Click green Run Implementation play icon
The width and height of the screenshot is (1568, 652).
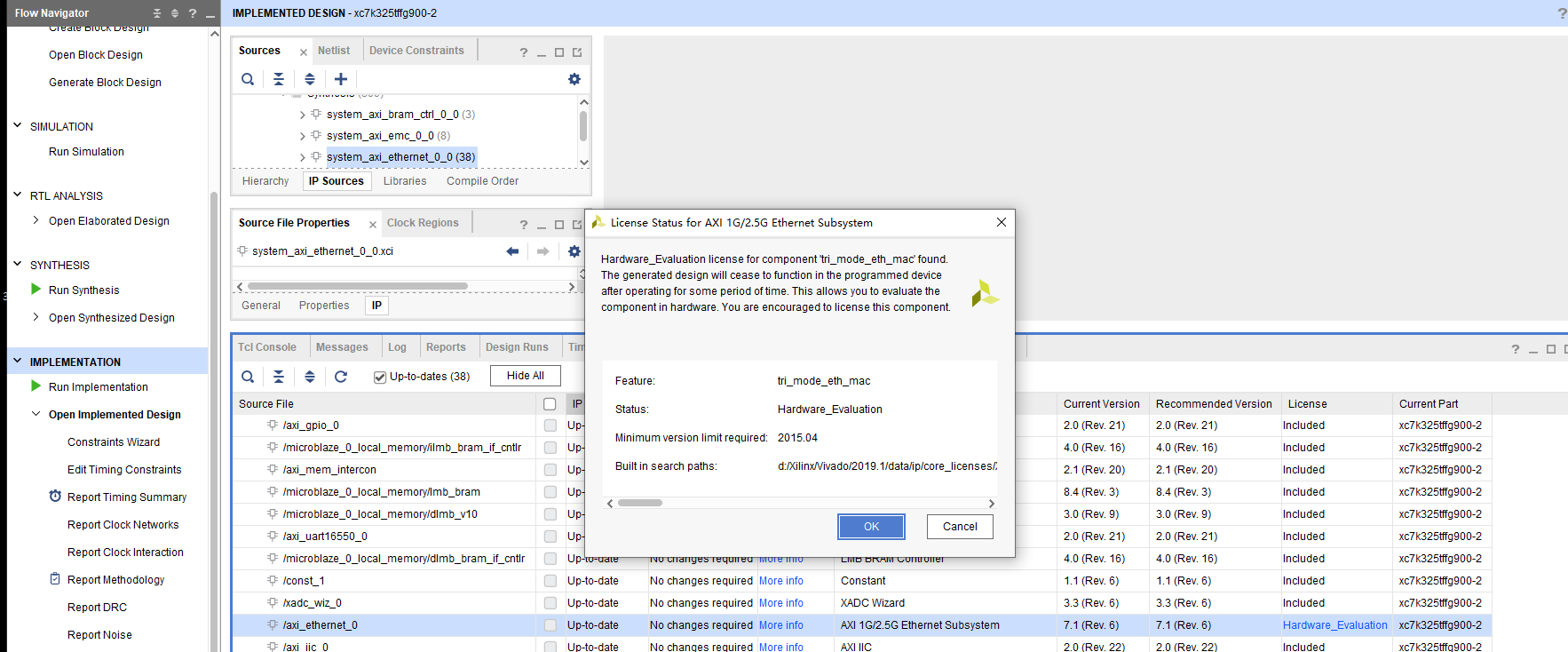pos(36,386)
